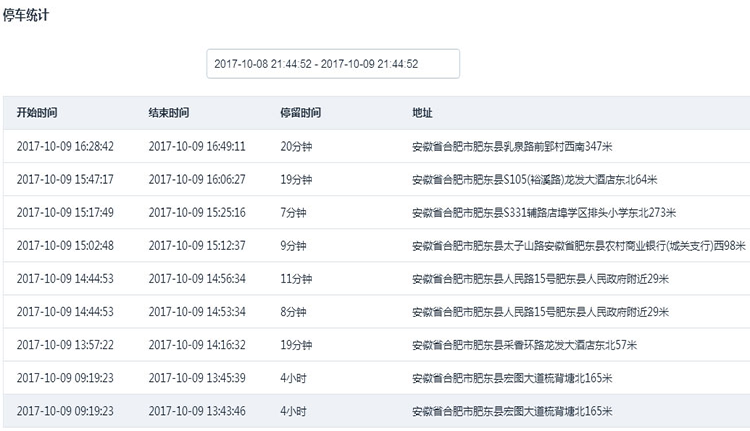This screenshot has width=750, height=431.
Task: Select the row starting 2017-10-09 15:47:17
Action: (376, 179)
